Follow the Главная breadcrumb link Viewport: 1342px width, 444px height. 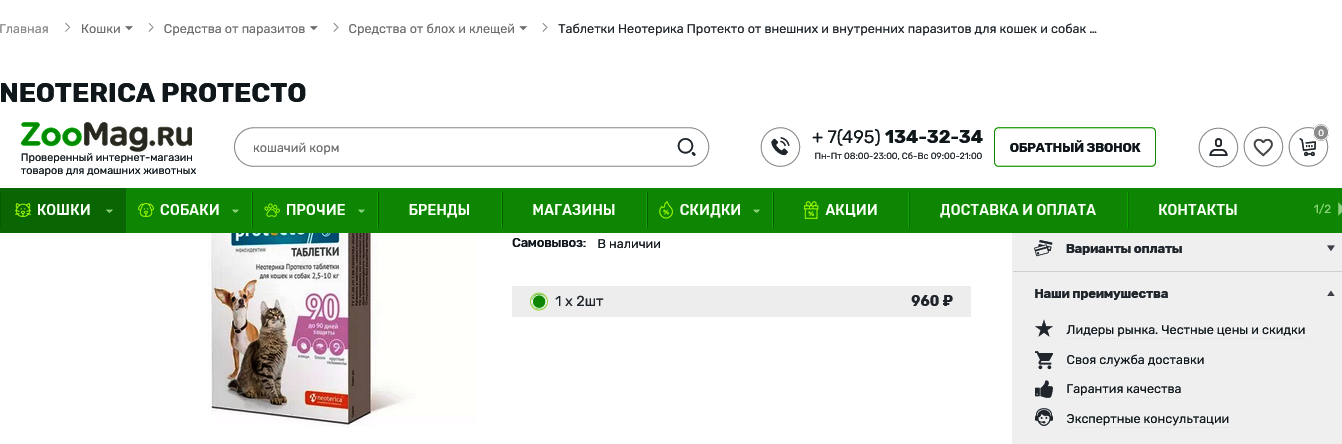coord(24,29)
